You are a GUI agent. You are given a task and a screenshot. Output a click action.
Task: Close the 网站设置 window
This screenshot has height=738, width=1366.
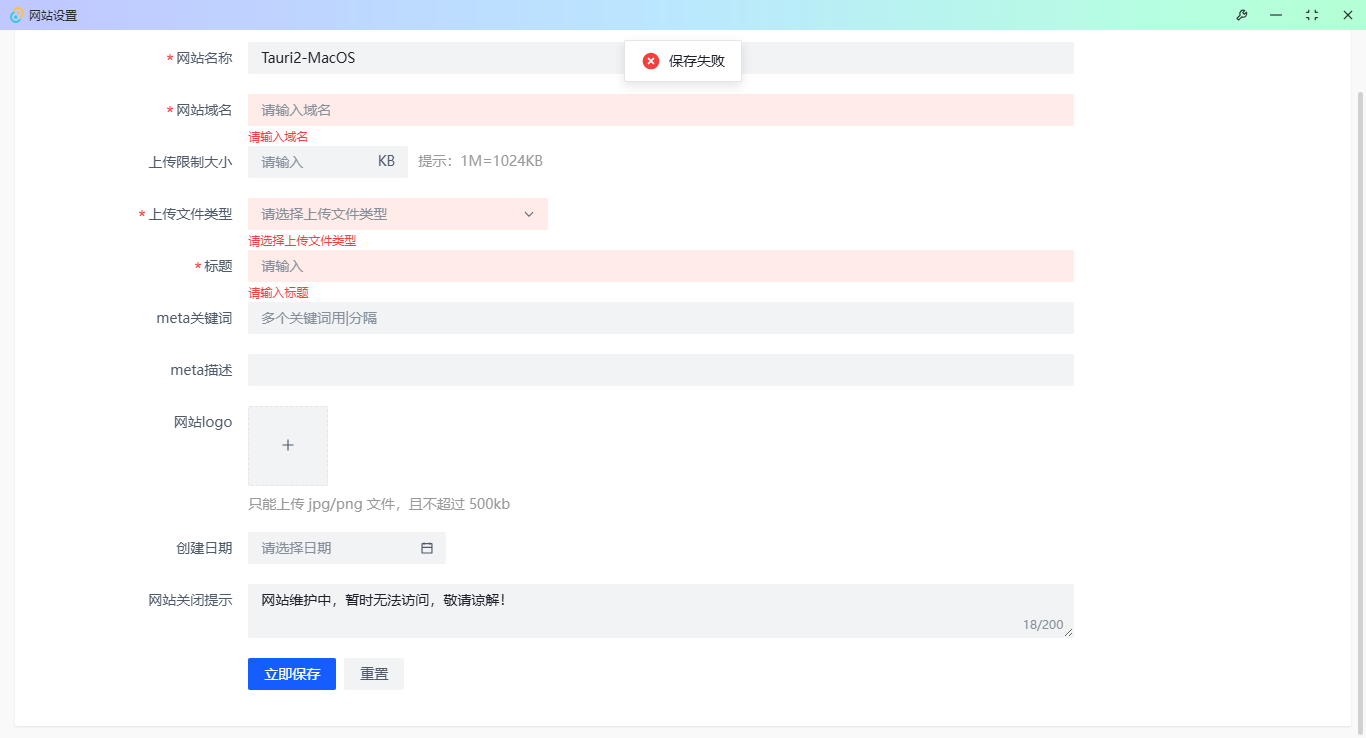click(x=1347, y=15)
